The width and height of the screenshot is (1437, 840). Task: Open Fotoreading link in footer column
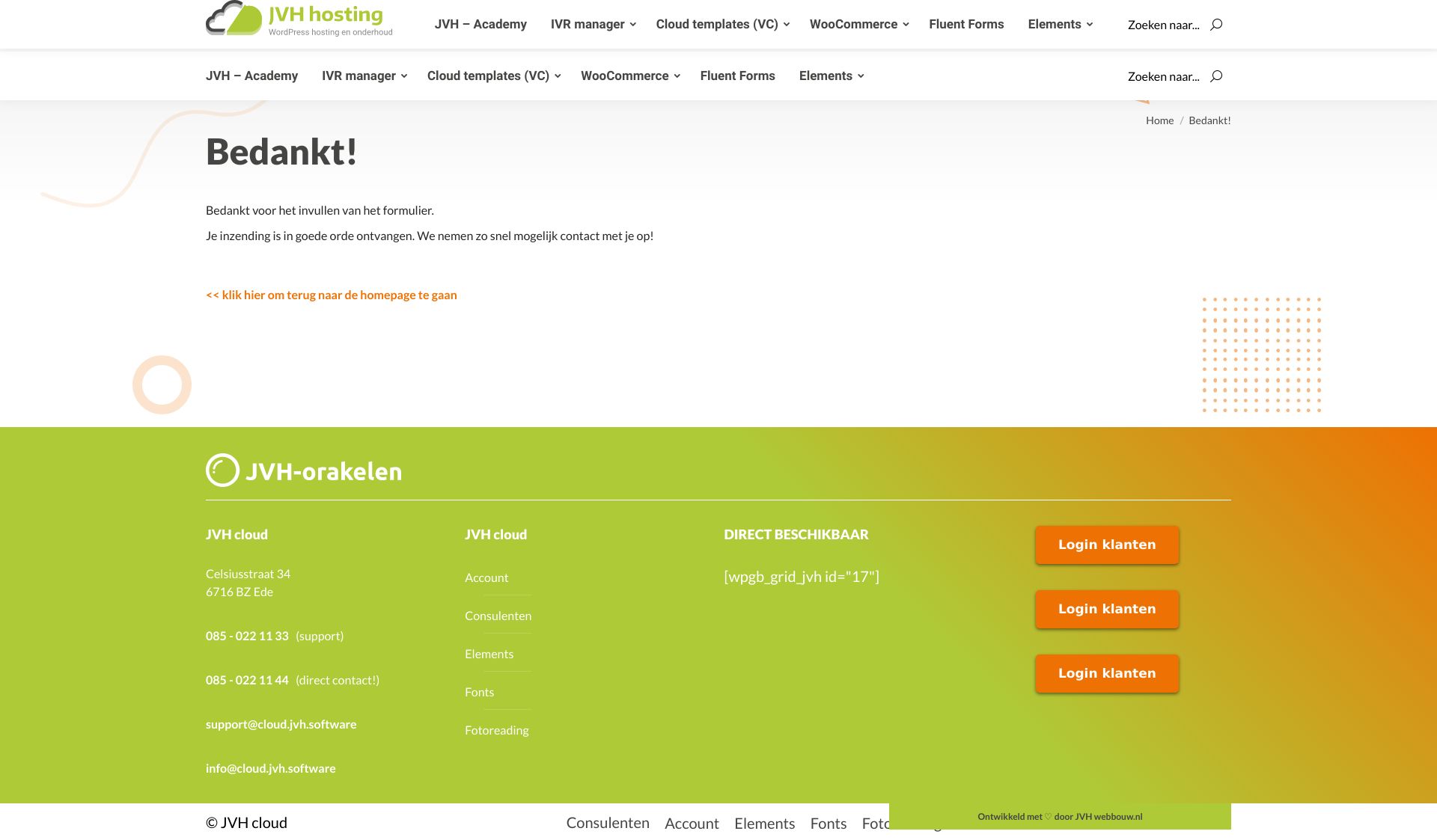pyautogui.click(x=496, y=730)
